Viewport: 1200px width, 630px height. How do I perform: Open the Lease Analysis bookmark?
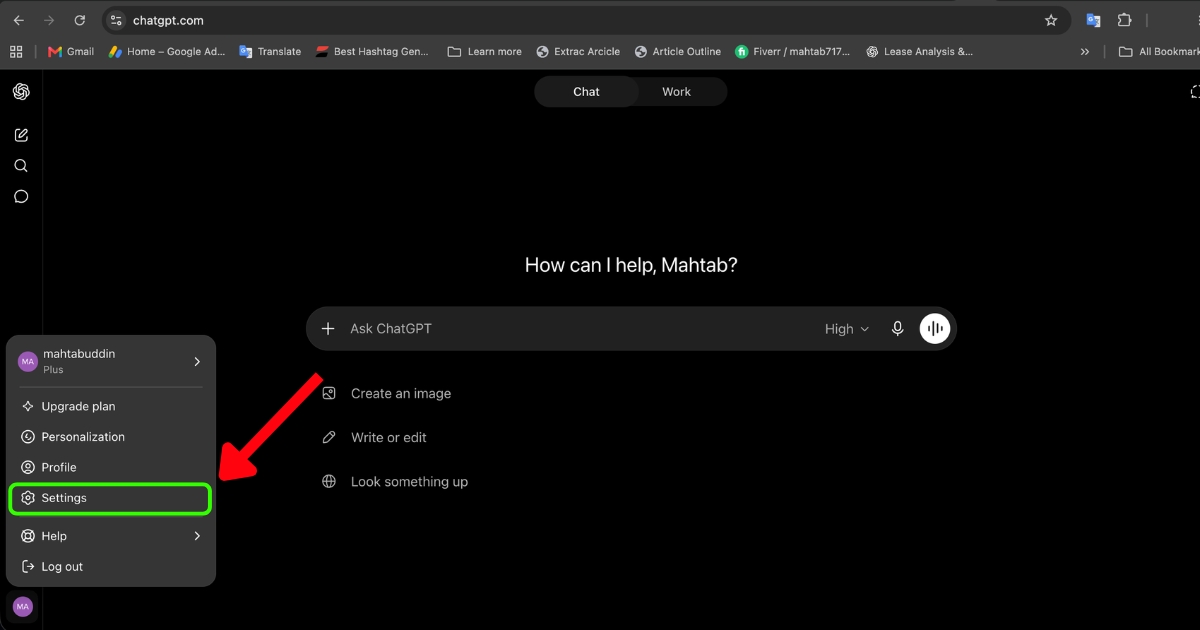919,51
